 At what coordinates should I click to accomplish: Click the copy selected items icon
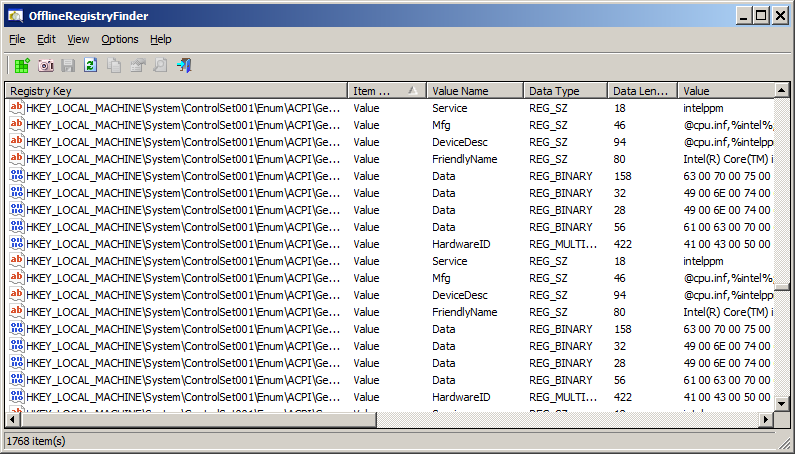114,65
